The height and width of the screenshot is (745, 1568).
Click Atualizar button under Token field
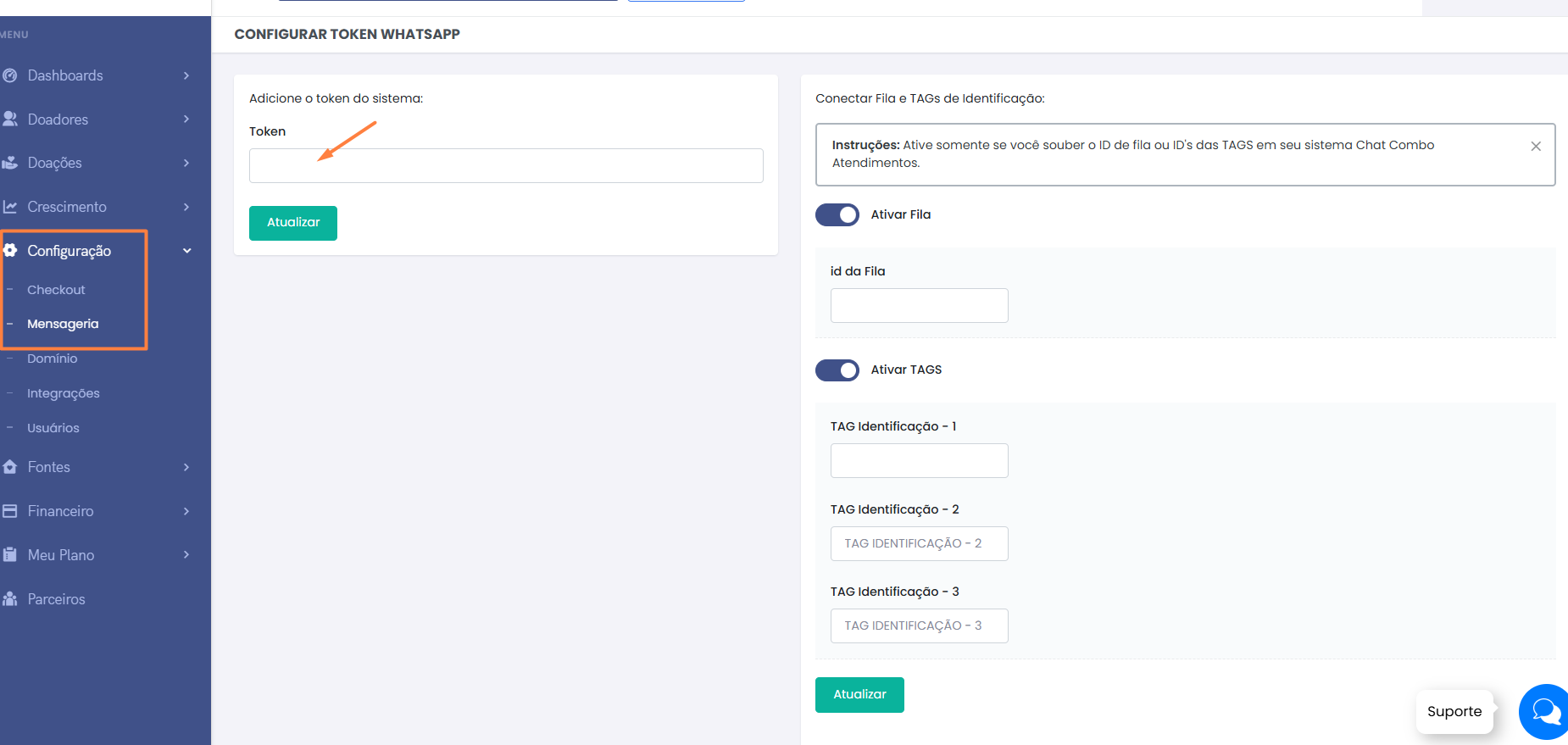(x=293, y=223)
